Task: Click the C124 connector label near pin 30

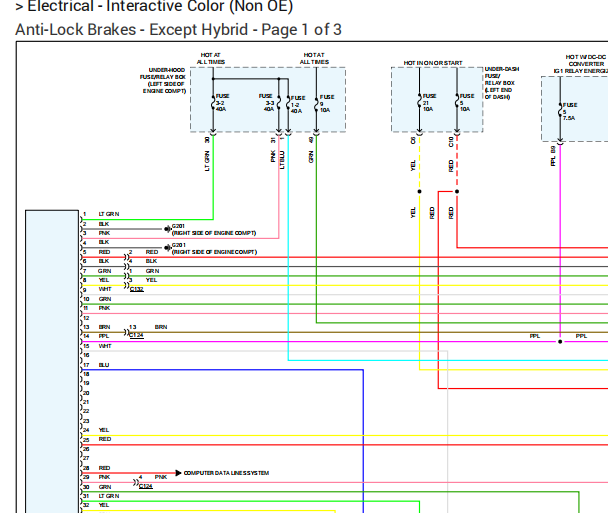Action: pyautogui.click(x=146, y=486)
